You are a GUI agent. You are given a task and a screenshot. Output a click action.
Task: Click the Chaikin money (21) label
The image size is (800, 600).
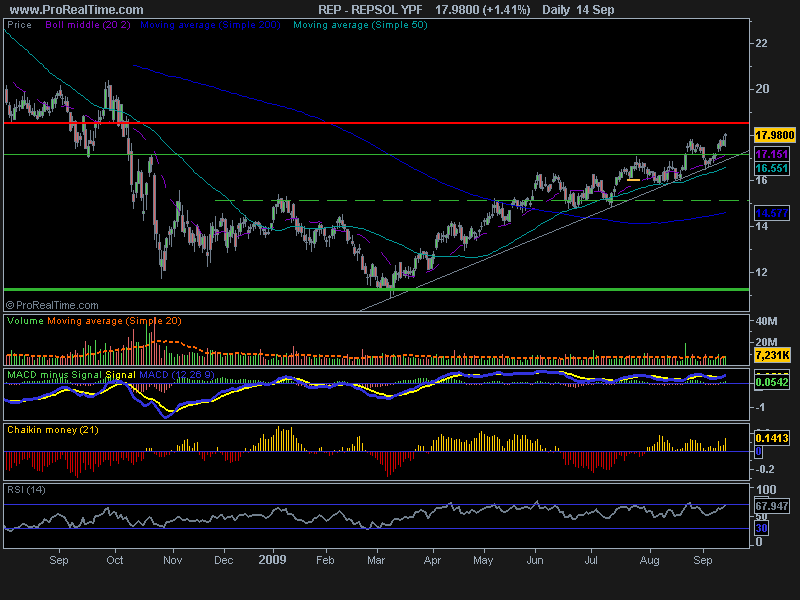(53, 430)
